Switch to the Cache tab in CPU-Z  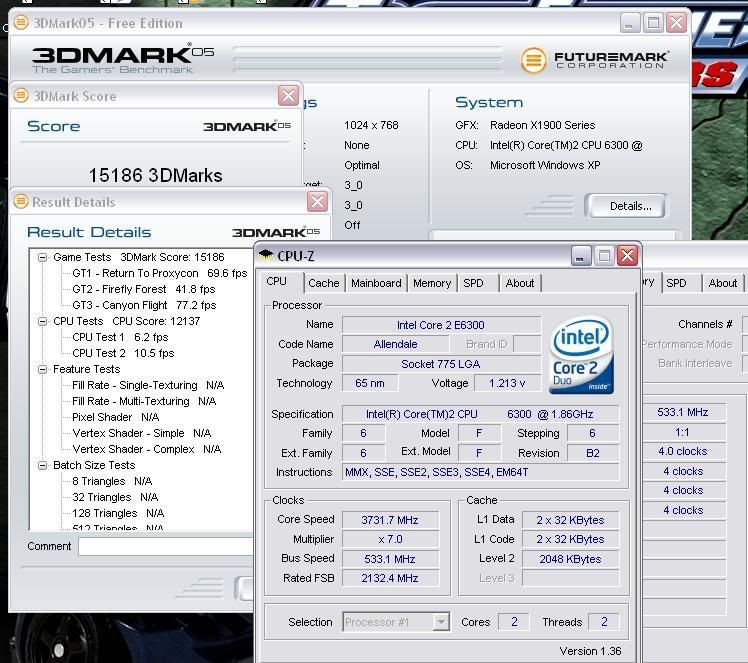pyautogui.click(x=323, y=283)
